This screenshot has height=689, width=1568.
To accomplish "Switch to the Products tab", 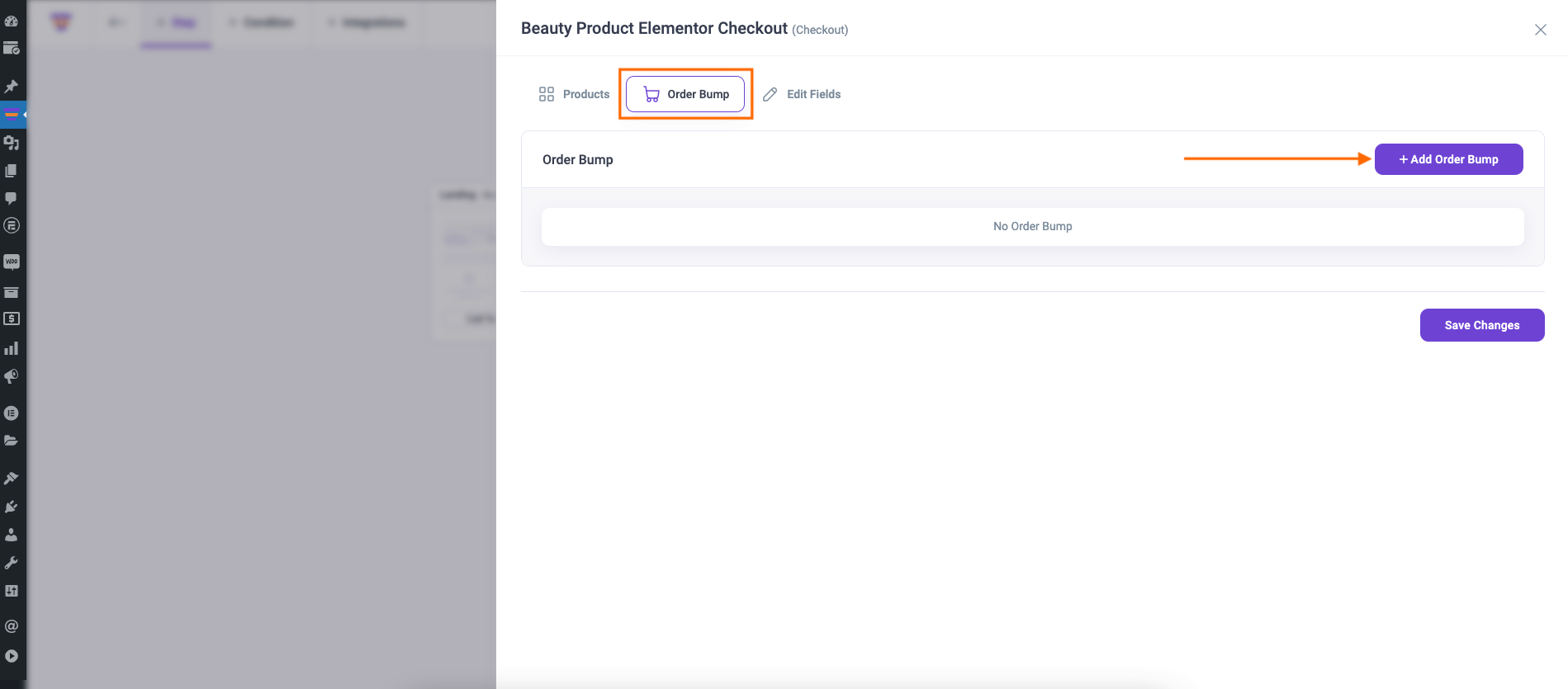I will click(x=574, y=94).
